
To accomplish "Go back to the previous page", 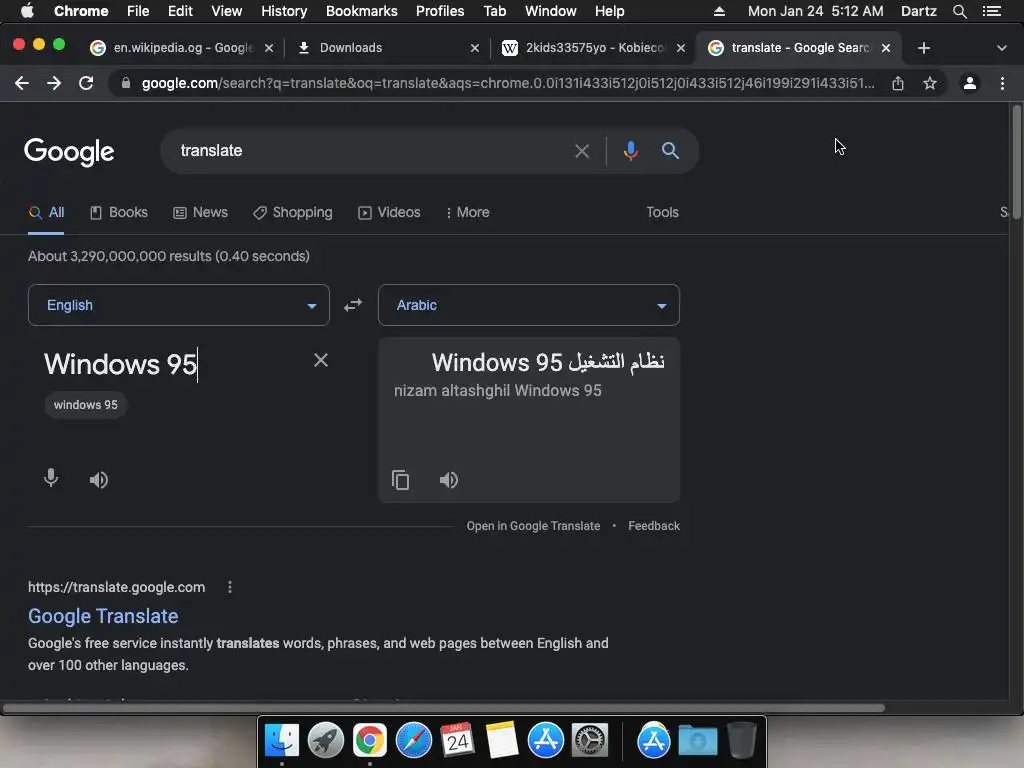I will click(22, 83).
